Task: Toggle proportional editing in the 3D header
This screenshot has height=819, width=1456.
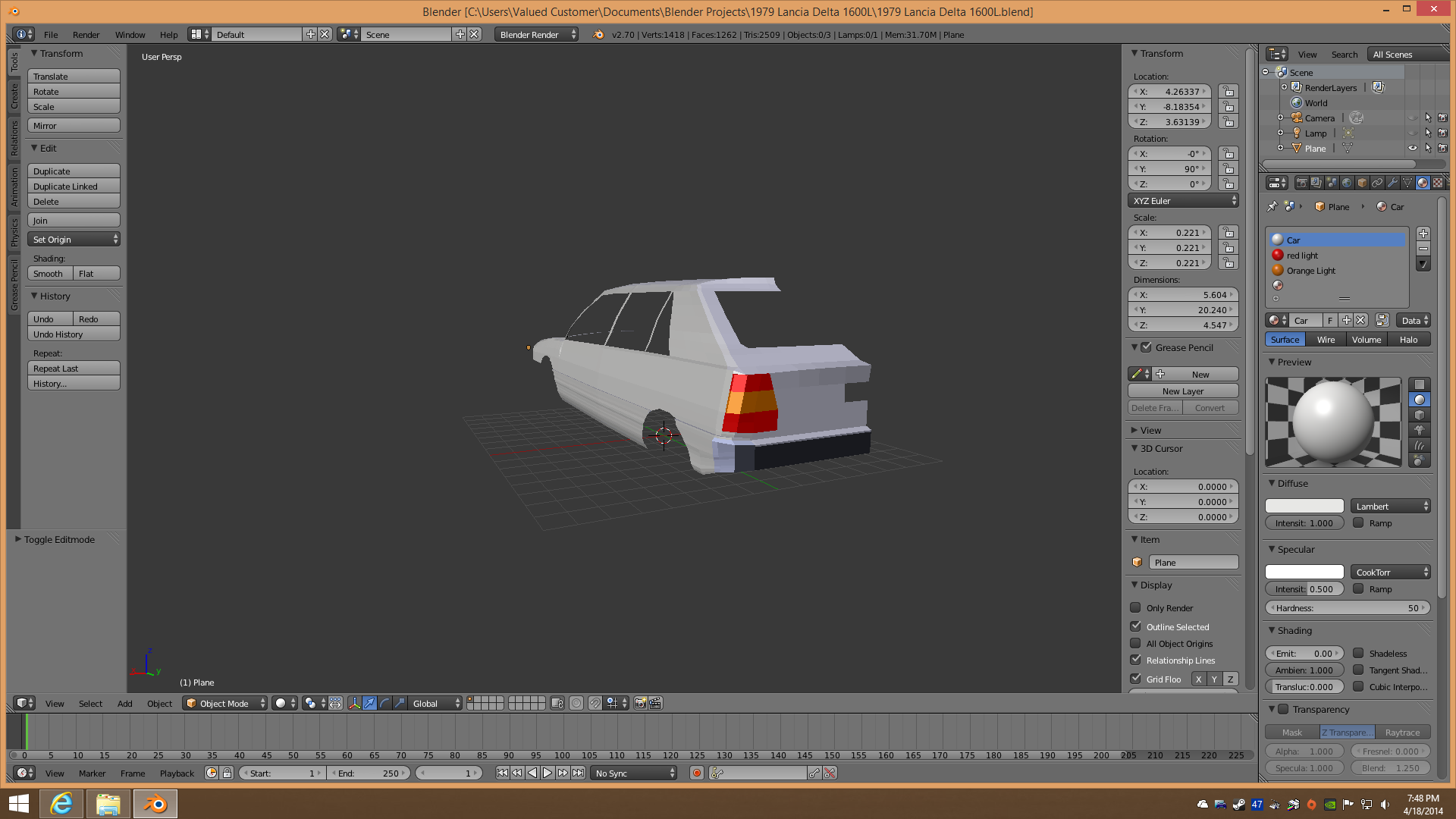Action: pyautogui.click(x=576, y=703)
